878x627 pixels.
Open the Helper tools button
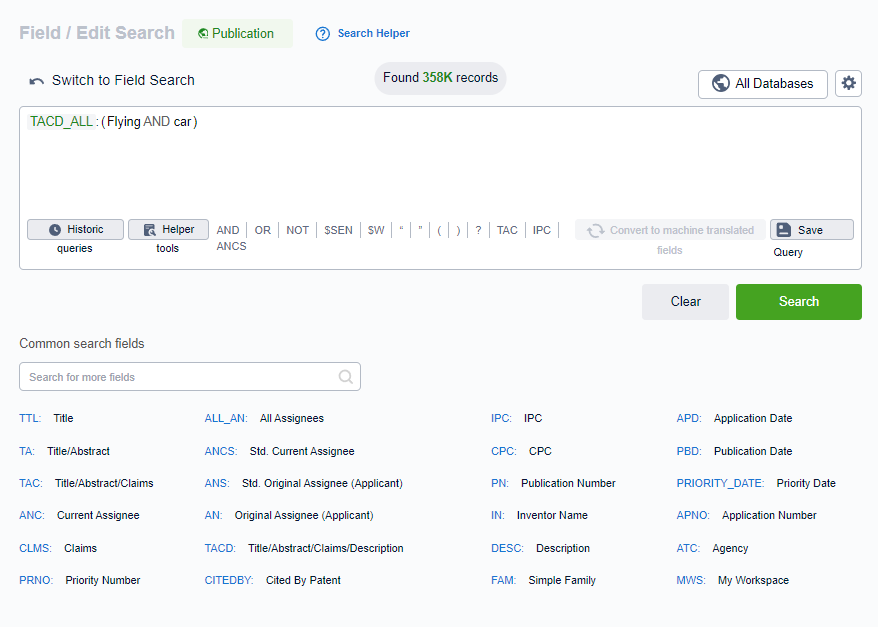168,230
